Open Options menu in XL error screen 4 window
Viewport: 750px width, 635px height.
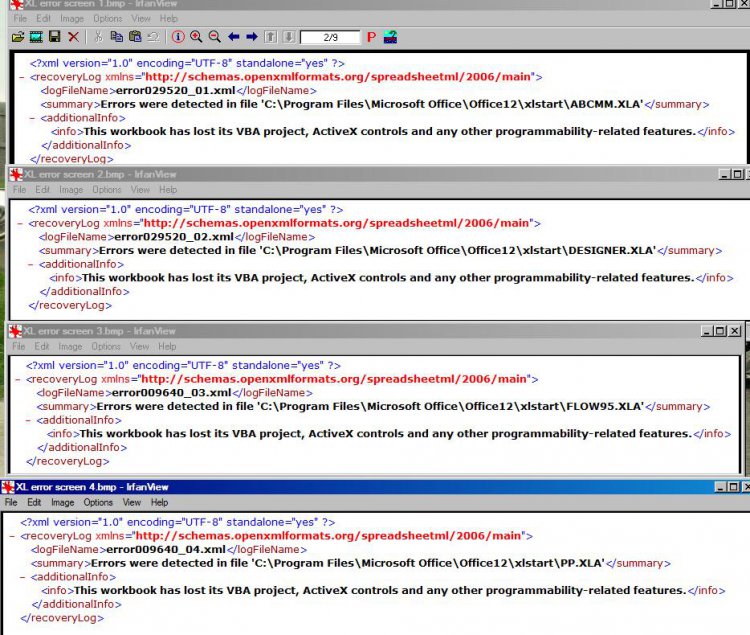click(98, 503)
